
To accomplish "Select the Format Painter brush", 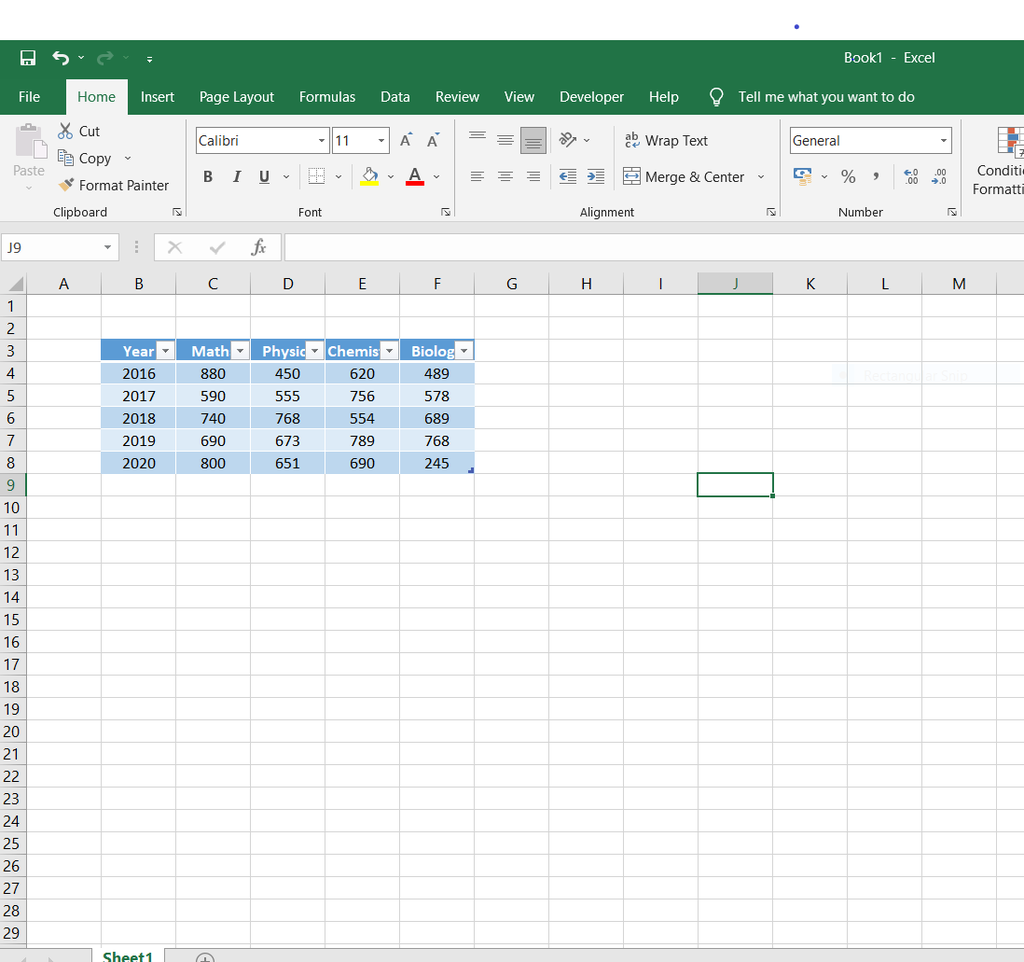I will click(x=66, y=185).
